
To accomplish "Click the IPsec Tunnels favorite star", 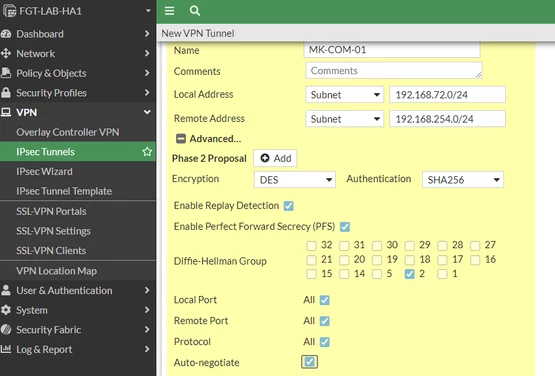I will point(147,152).
